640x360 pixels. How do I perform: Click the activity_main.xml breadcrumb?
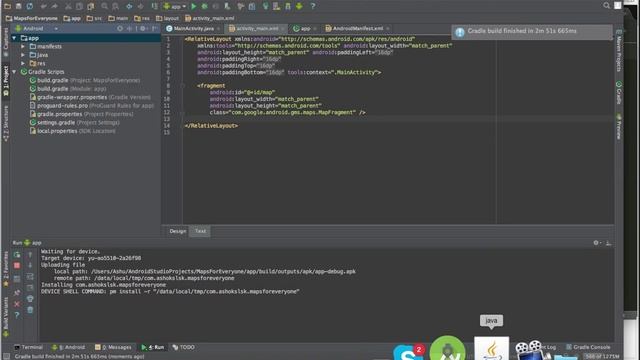click(x=210, y=18)
